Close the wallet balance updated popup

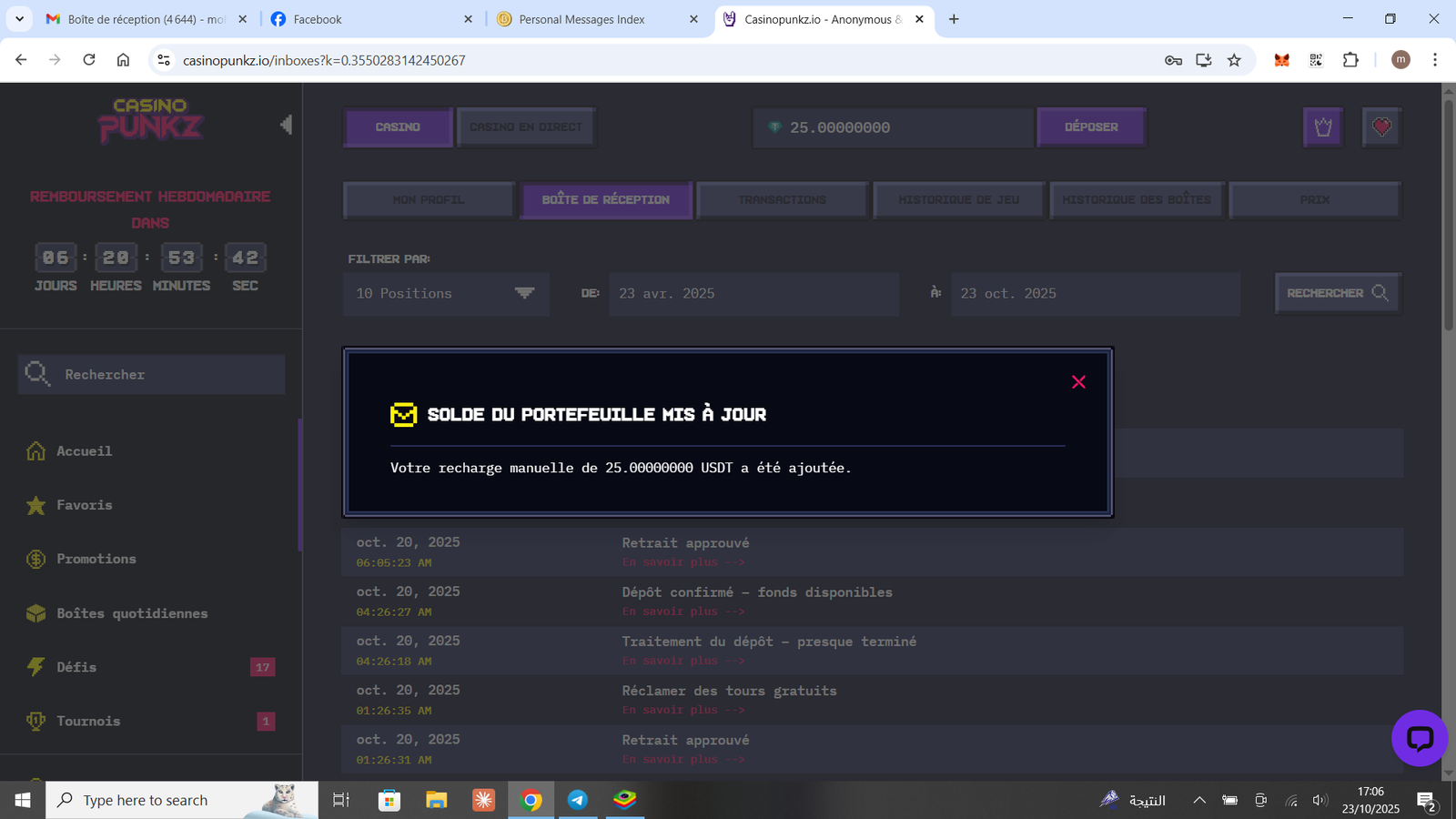(1078, 382)
